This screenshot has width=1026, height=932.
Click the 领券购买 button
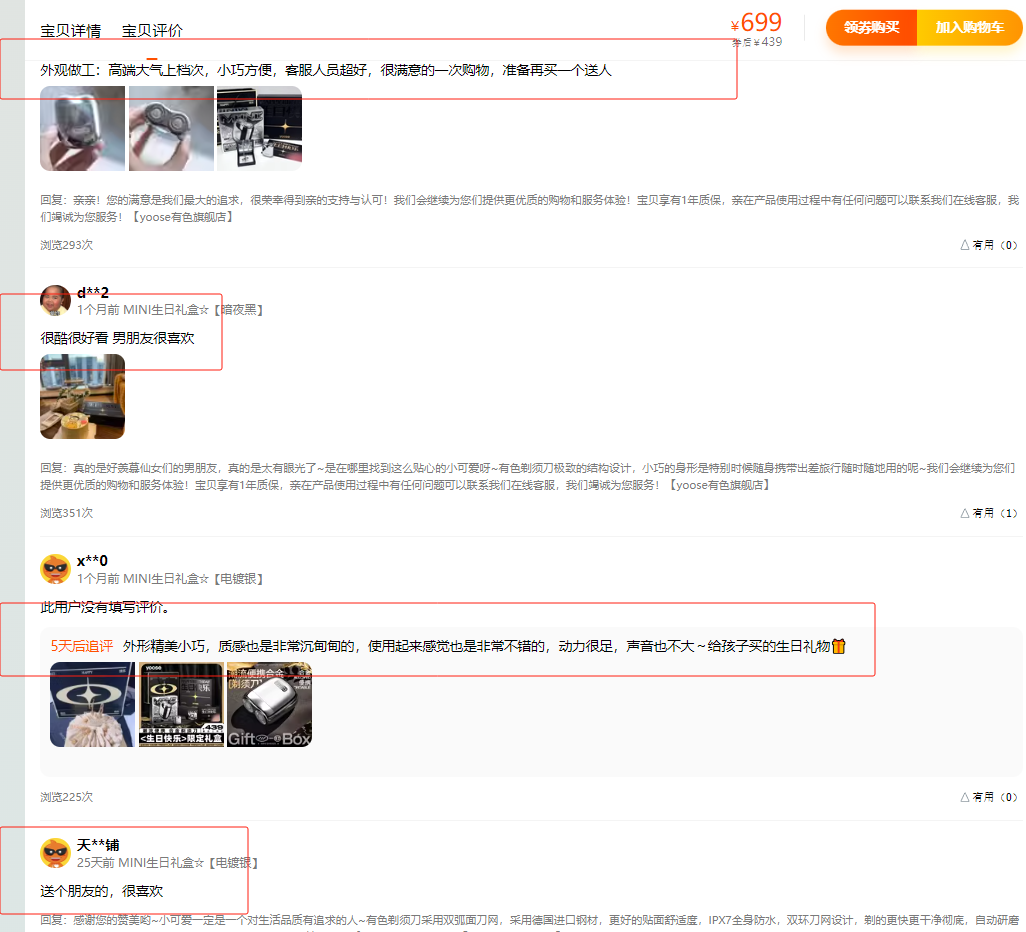[871, 27]
